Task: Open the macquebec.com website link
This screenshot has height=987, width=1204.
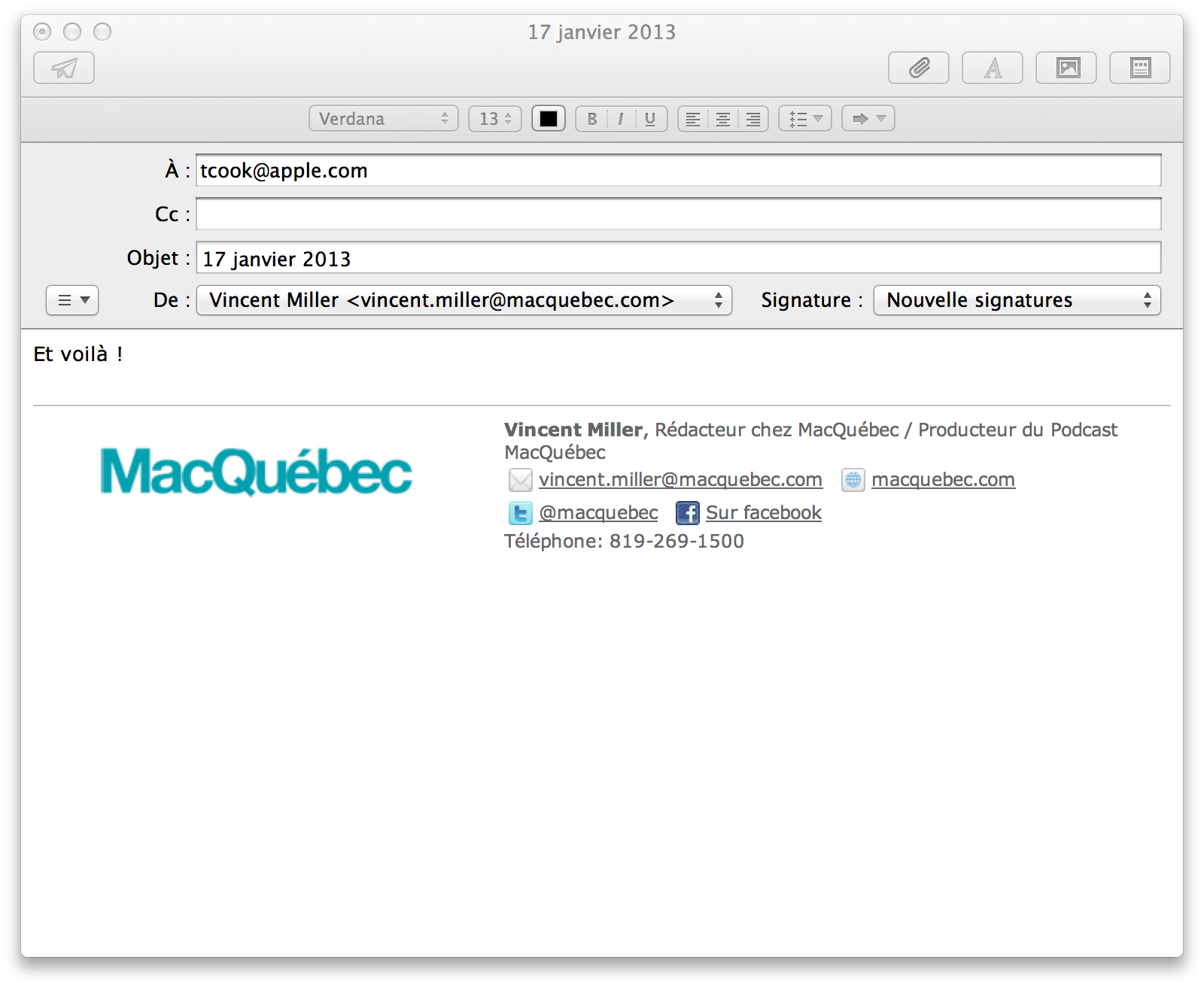Action: coord(943,480)
